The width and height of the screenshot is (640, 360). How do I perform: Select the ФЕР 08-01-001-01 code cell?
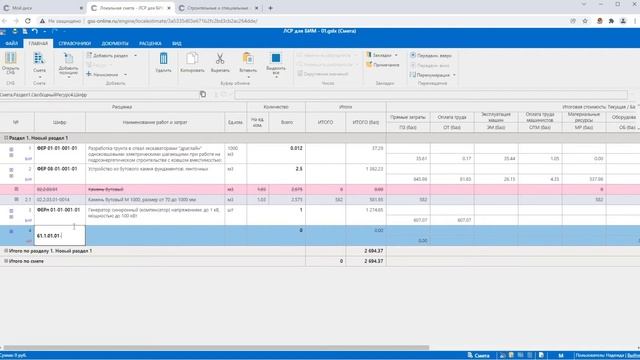[x=60, y=174]
